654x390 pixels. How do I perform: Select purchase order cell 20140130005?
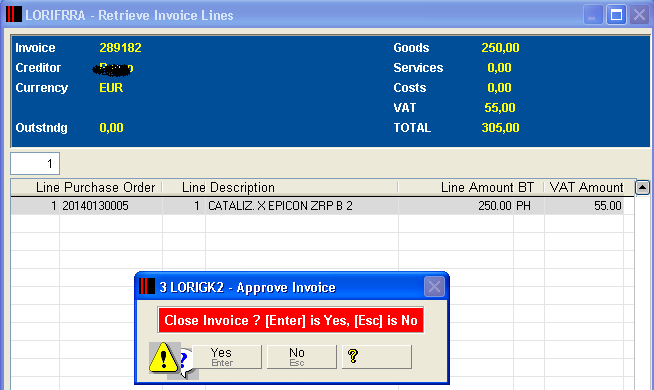tap(96, 206)
